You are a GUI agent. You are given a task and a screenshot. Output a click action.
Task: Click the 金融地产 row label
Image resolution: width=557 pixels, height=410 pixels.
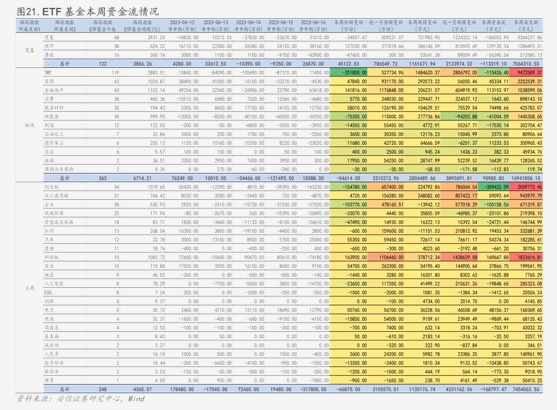54,90
